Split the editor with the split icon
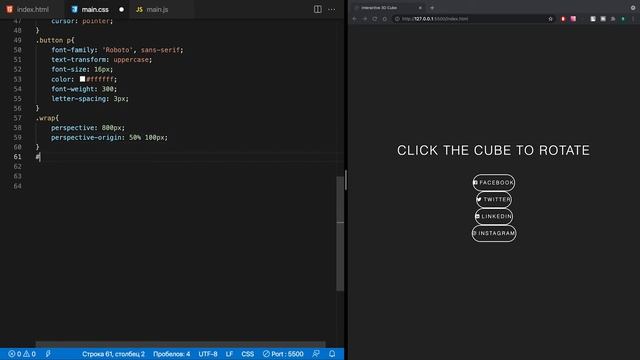 click(317, 9)
